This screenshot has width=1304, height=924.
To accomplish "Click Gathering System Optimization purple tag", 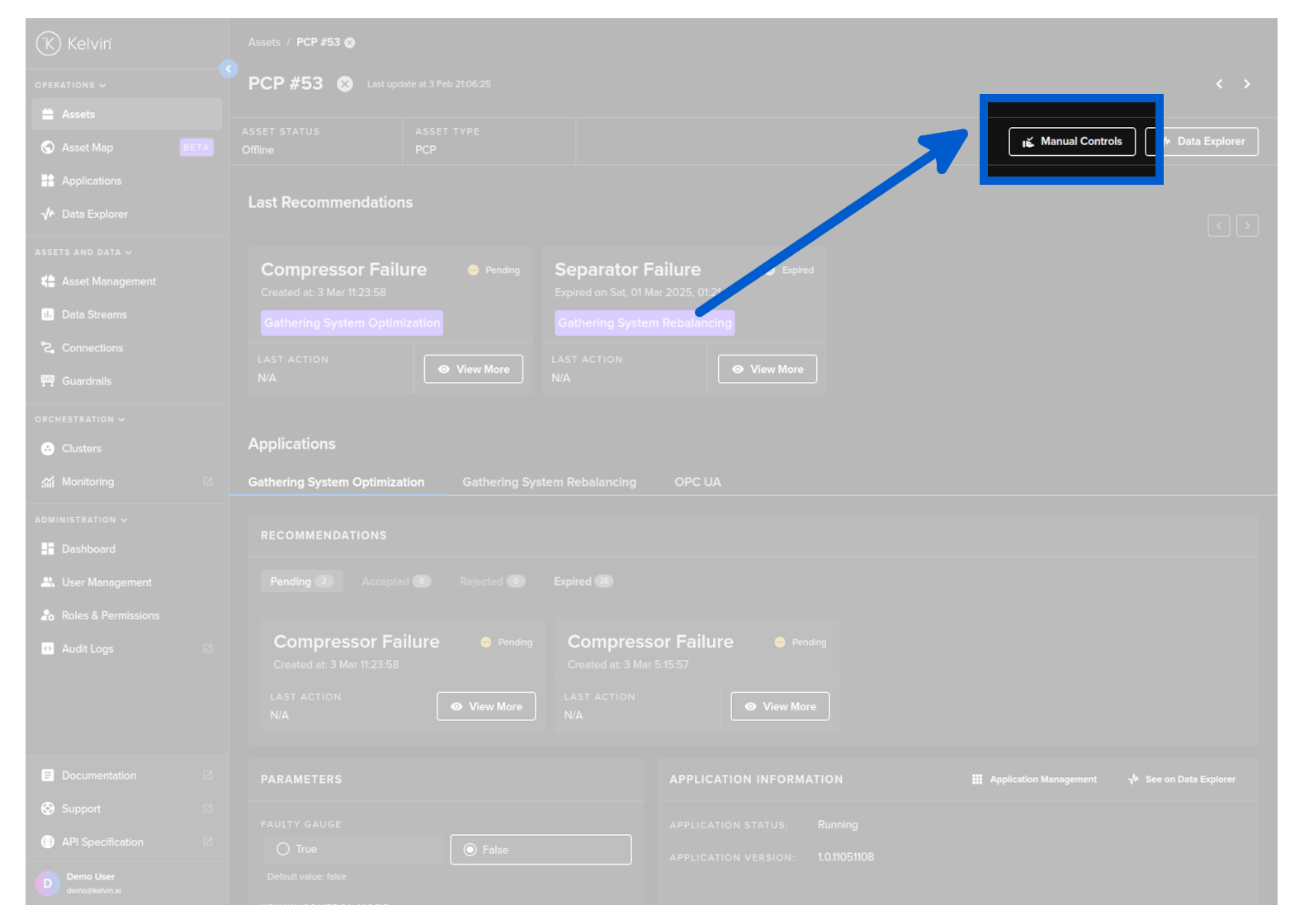I will tap(352, 323).
